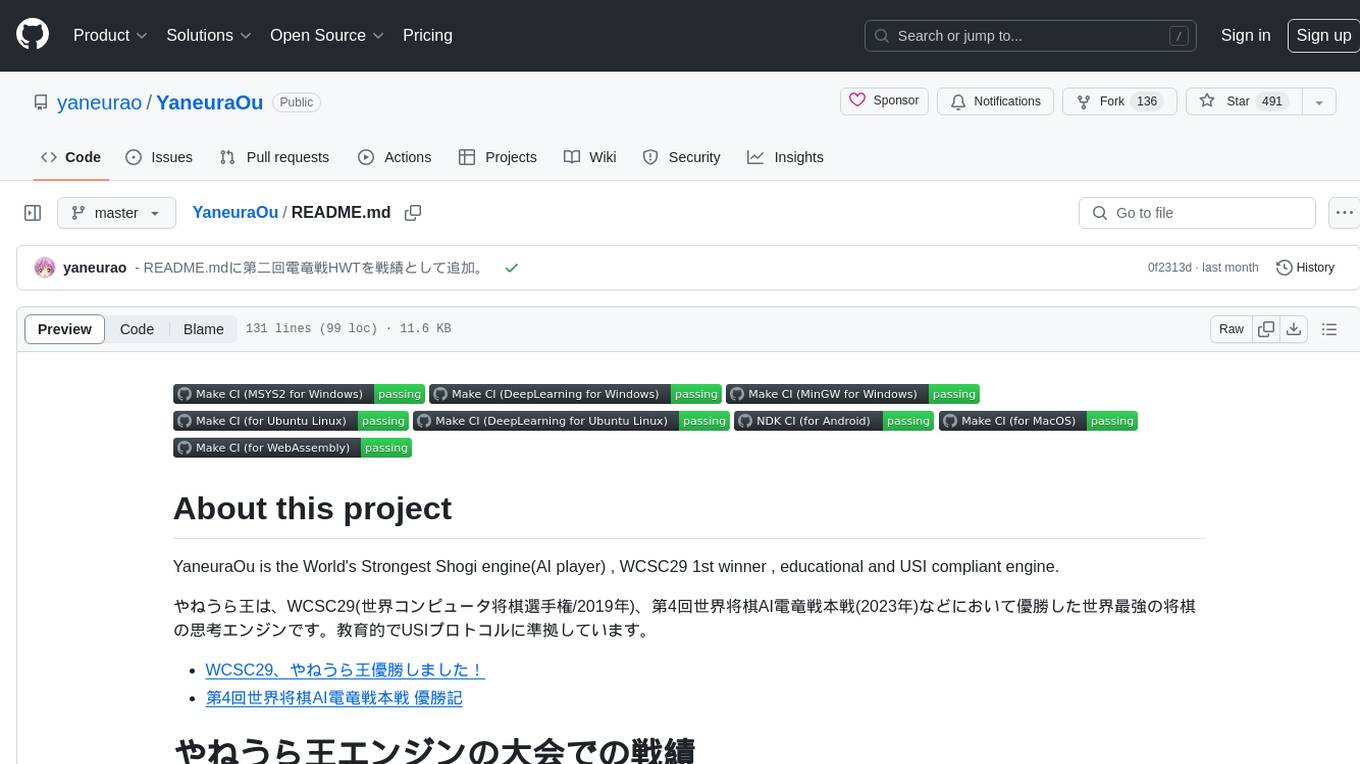Open the more file actions menu
Viewport: 1360px width, 764px height.
(1344, 213)
